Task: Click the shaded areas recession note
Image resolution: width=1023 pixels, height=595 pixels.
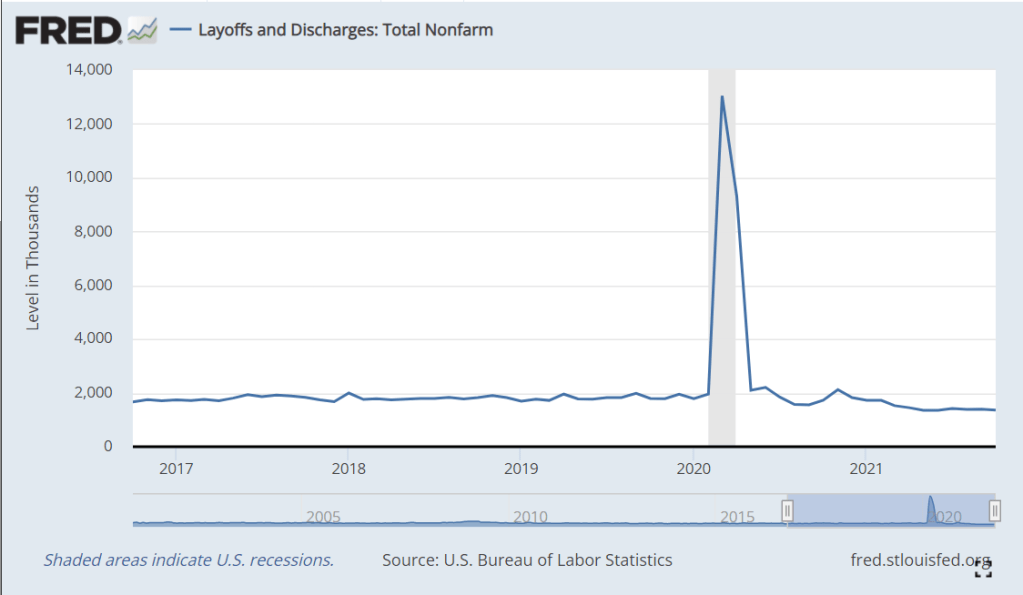Action: pos(188,560)
